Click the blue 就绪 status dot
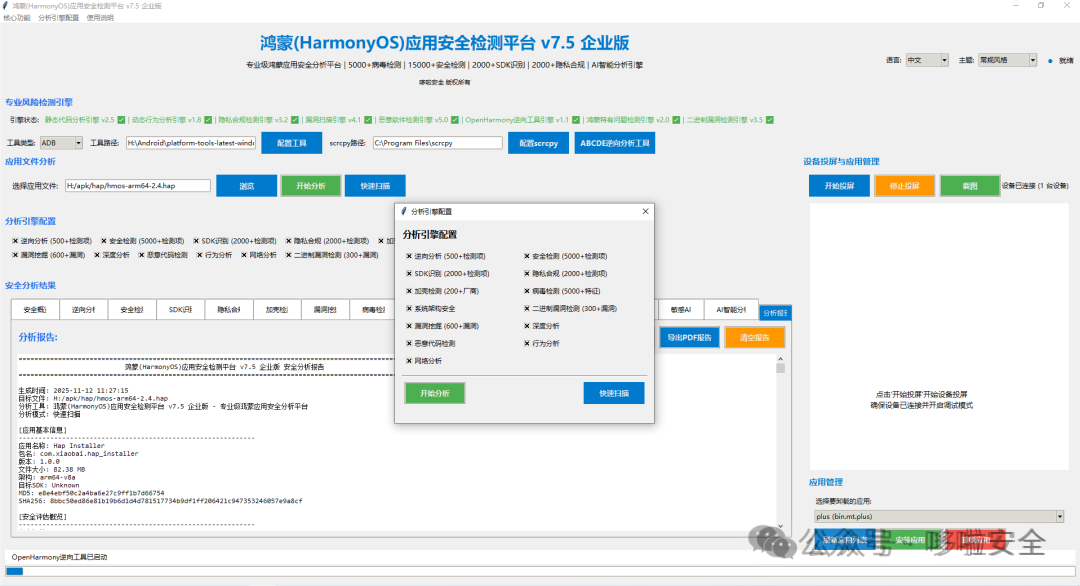 [x=1050, y=61]
